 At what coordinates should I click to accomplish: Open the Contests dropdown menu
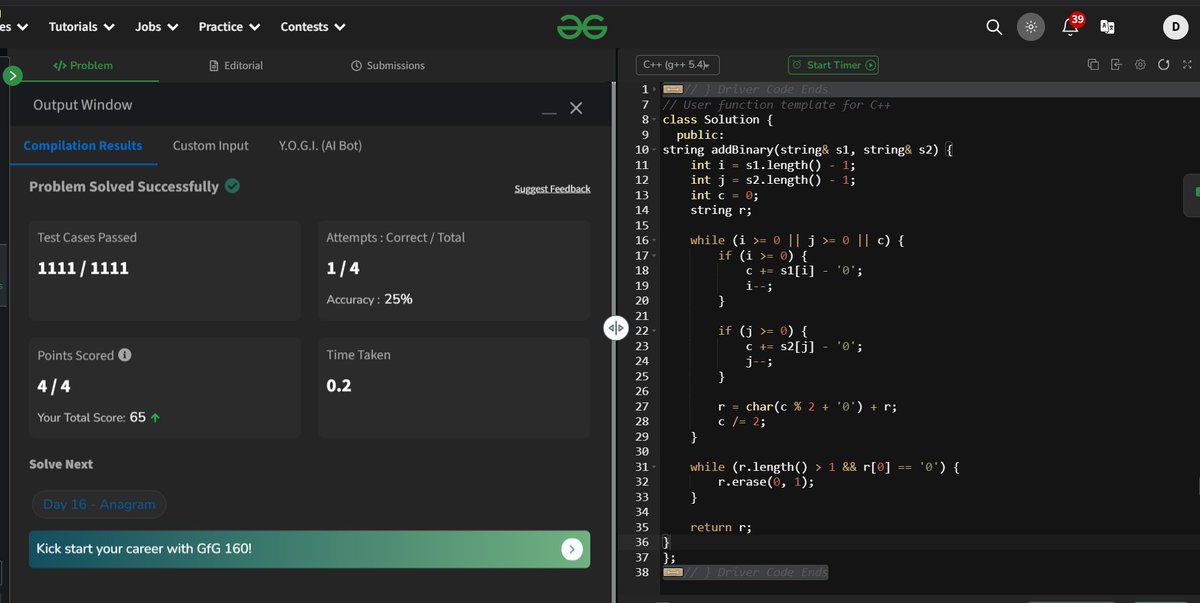[313, 27]
